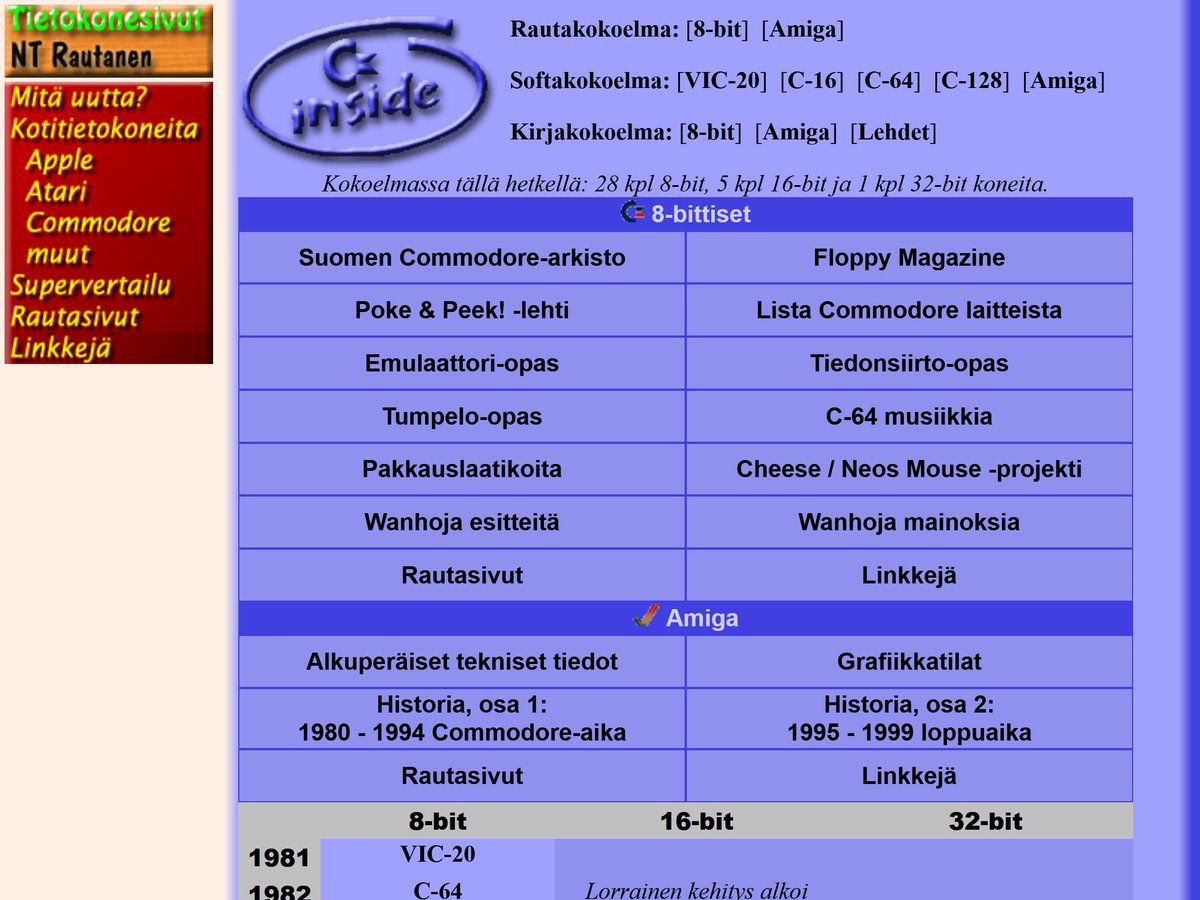Image resolution: width=1200 pixels, height=900 pixels.
Task: Open Cheese / Neos Mouse -projekti
Action: (x=909, y=469)
